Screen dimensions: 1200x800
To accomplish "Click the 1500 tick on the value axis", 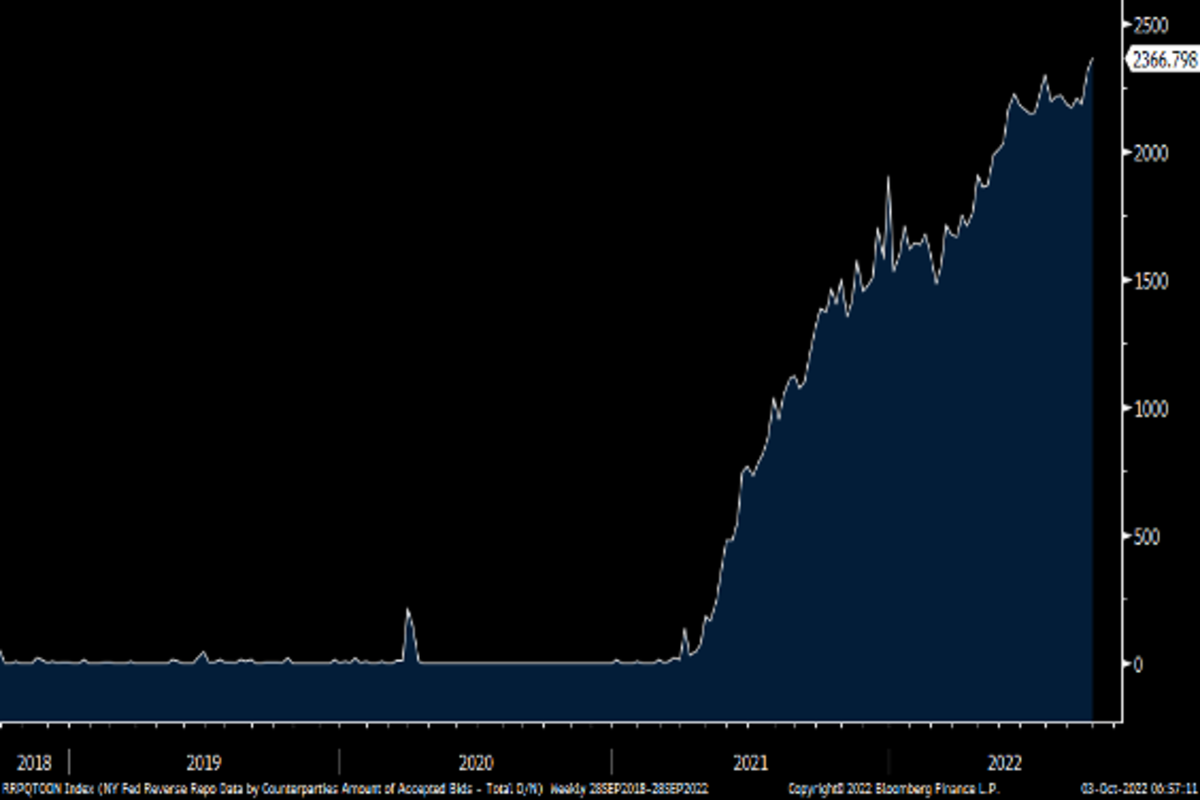I will (x=1148, y=280).
